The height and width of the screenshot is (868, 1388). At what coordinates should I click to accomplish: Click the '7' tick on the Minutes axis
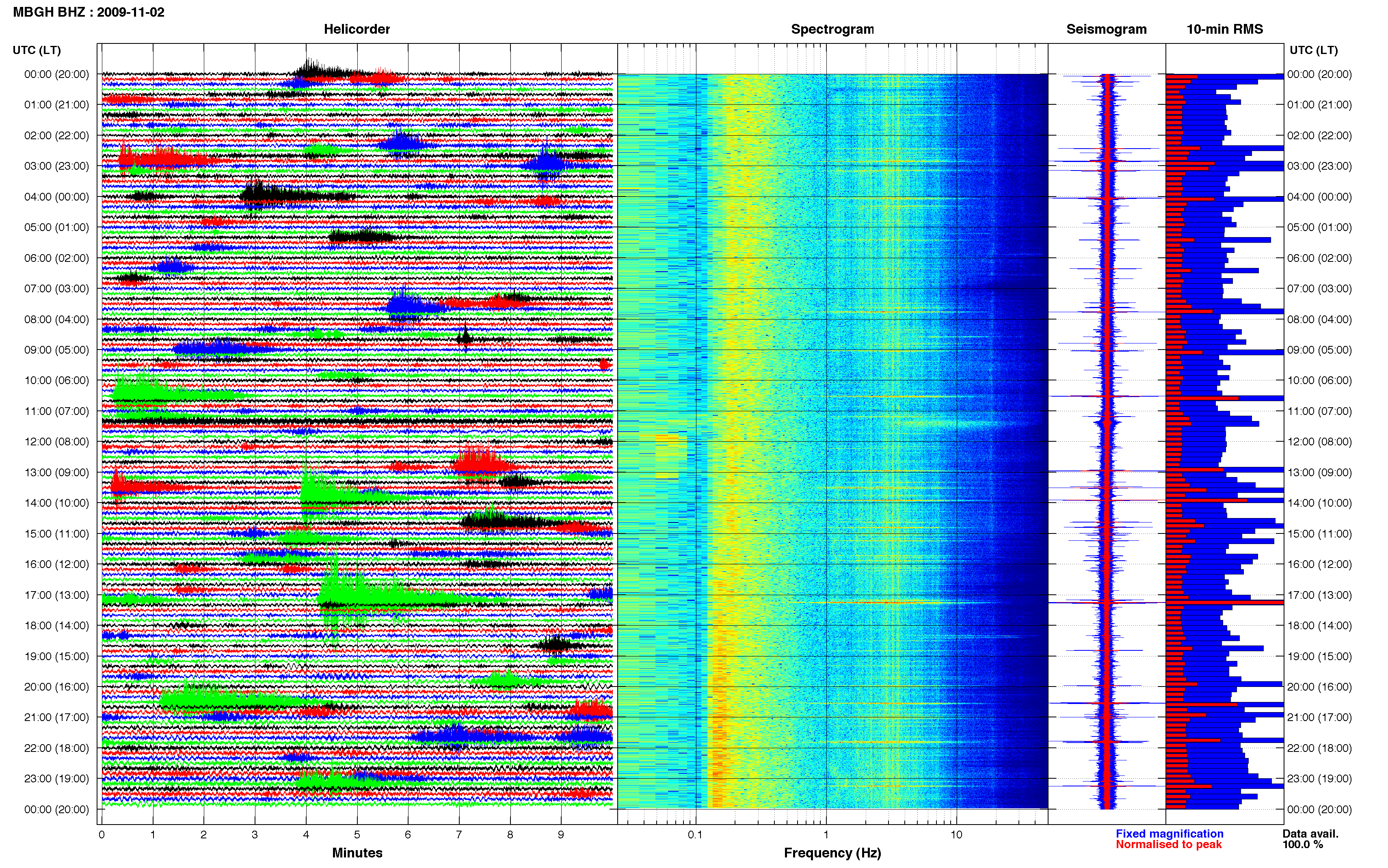coord(458,835)
